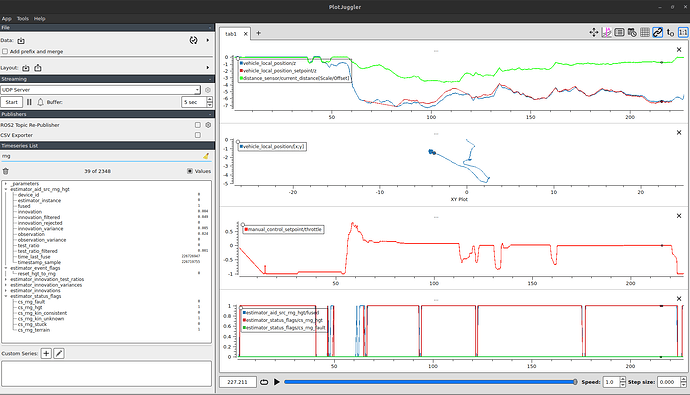Expand estimator_innovation_variances node
Screen dimensions: 690x395
[6, 285]
